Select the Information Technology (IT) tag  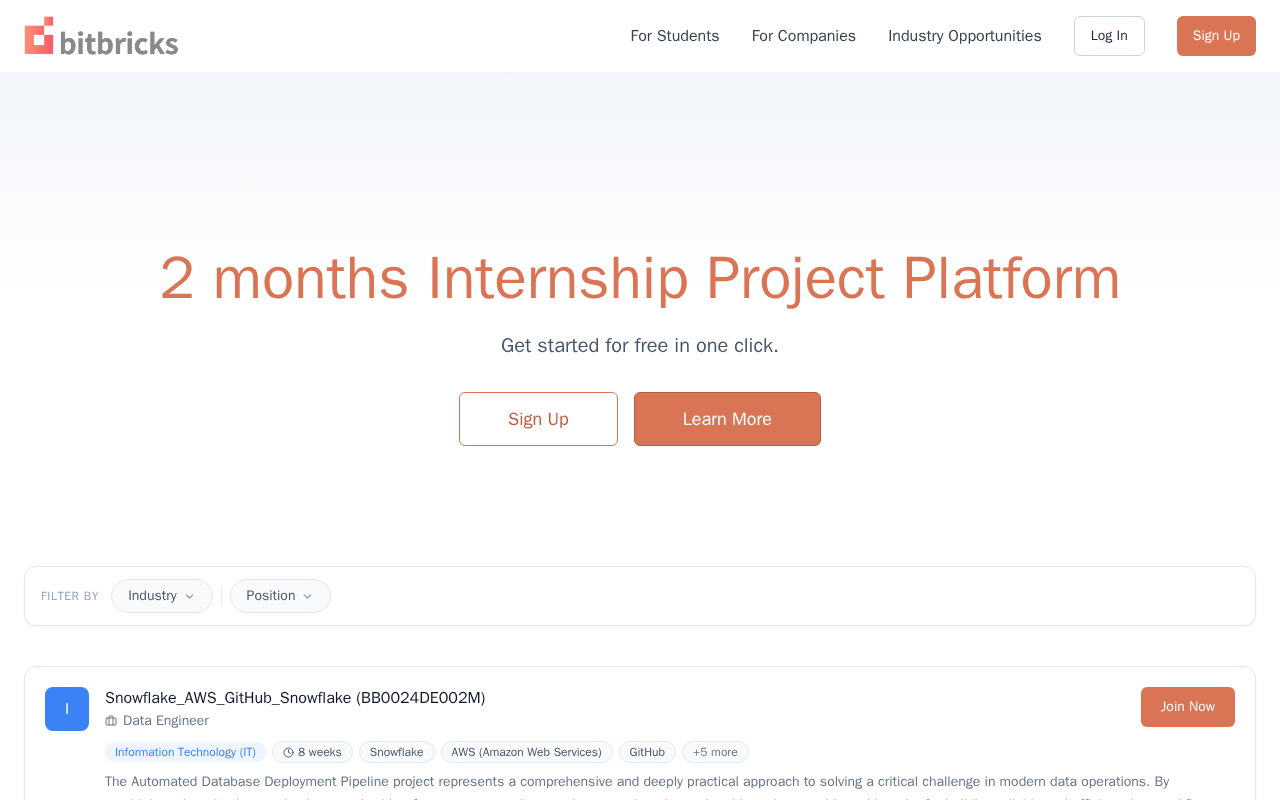pyautogui.click(x=185, y=752)
